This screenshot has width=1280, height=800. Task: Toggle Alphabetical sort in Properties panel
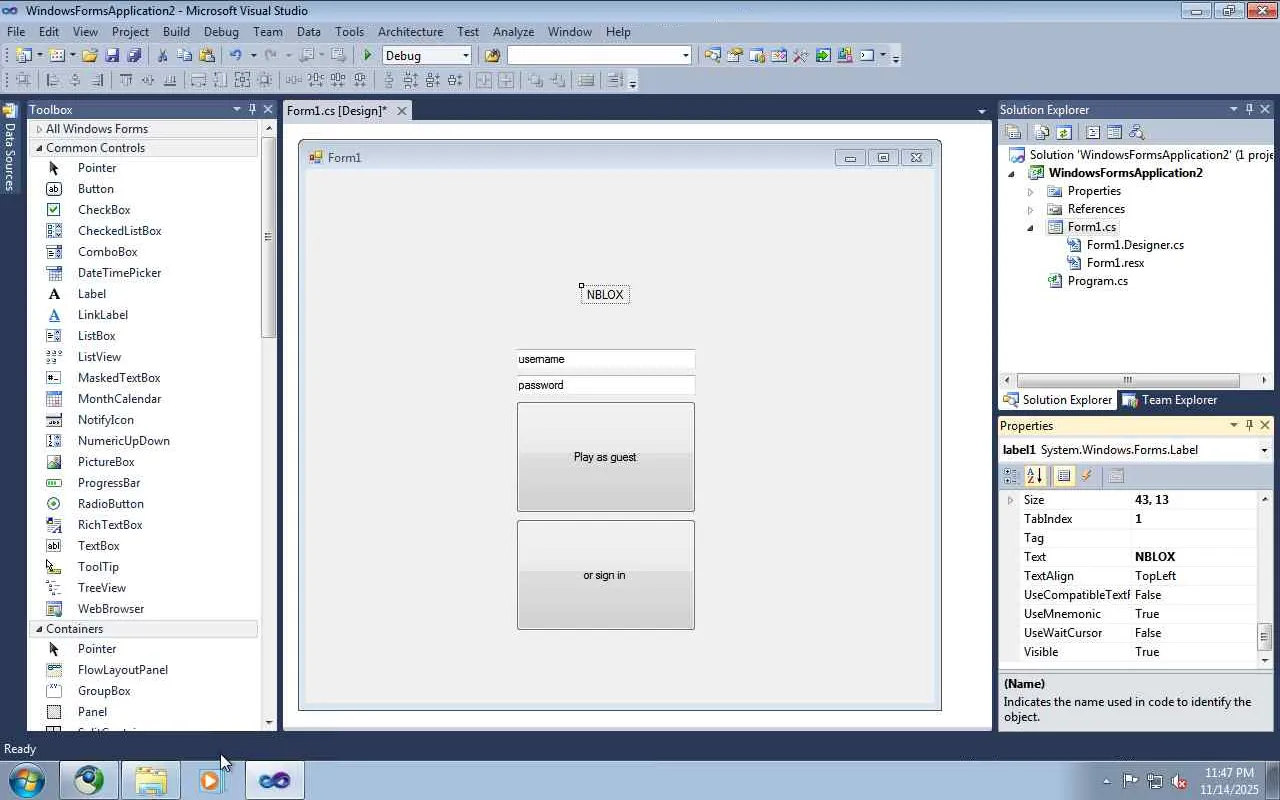(x=1035, y=476)
